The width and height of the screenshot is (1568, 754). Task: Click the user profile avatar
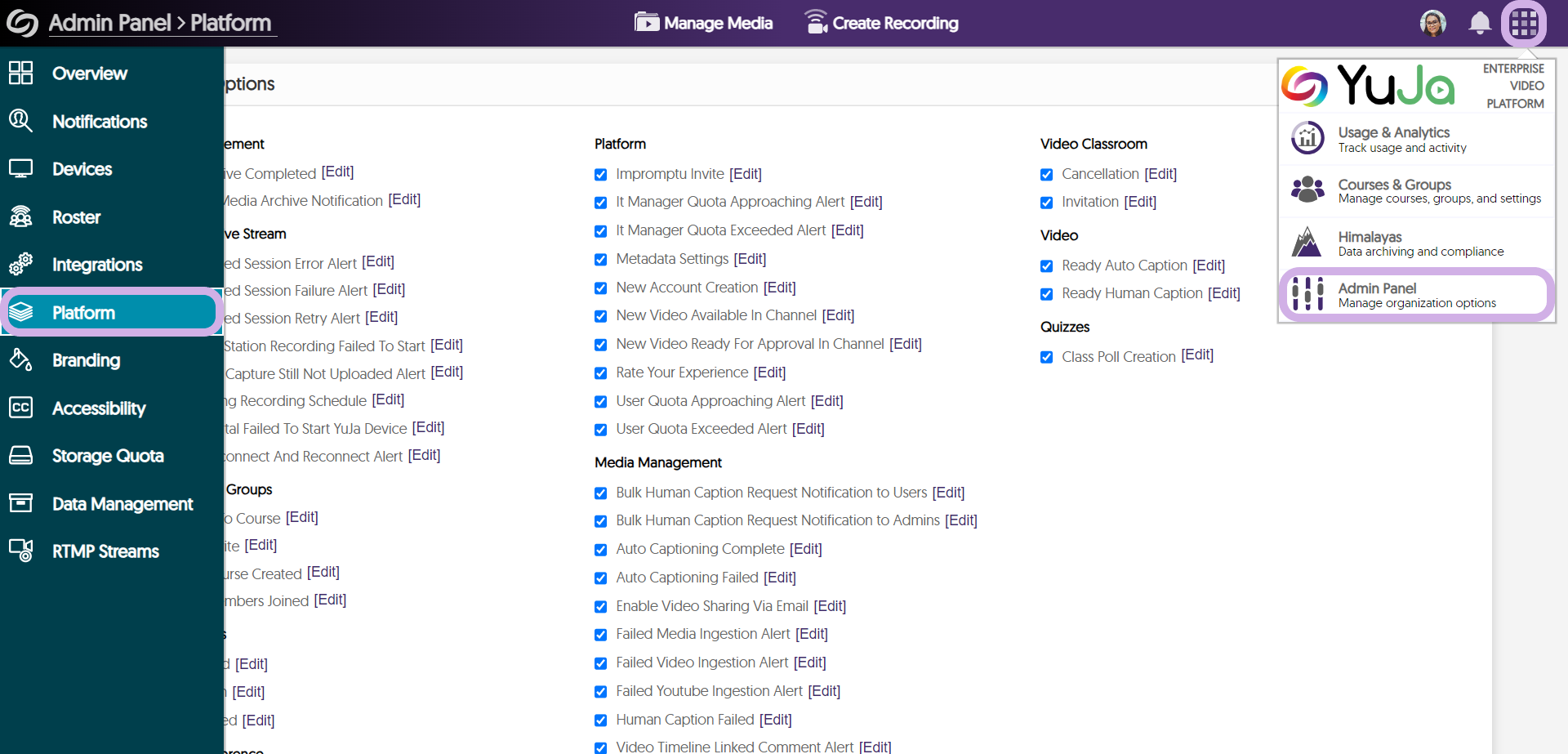pyautogui.click(x=1432, y=23)
